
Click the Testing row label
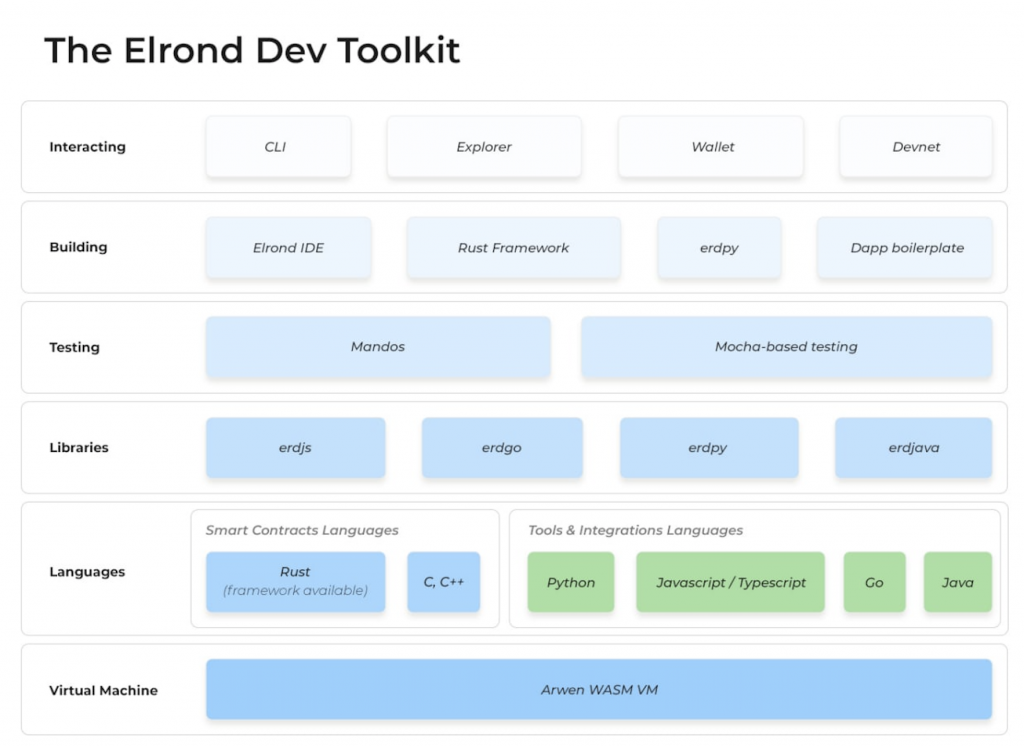point(74,347)
